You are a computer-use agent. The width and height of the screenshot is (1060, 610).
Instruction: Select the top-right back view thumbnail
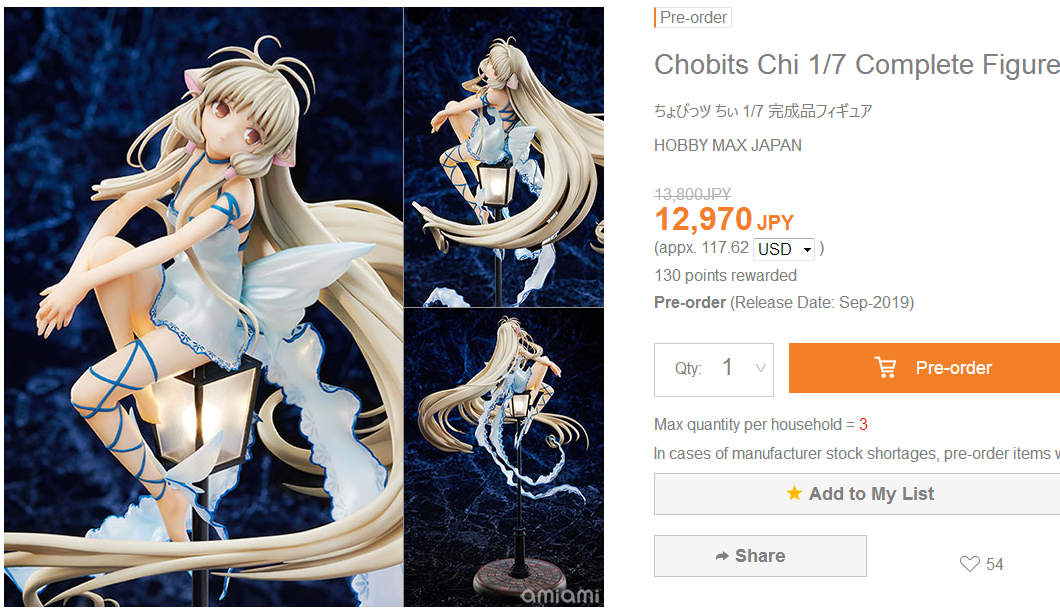point(504,157)
